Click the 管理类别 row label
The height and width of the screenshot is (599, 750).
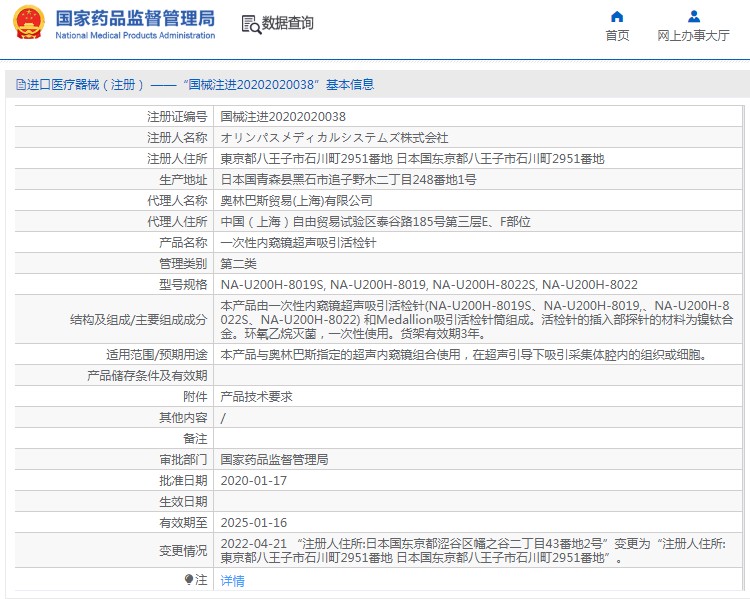pos(183,264)
